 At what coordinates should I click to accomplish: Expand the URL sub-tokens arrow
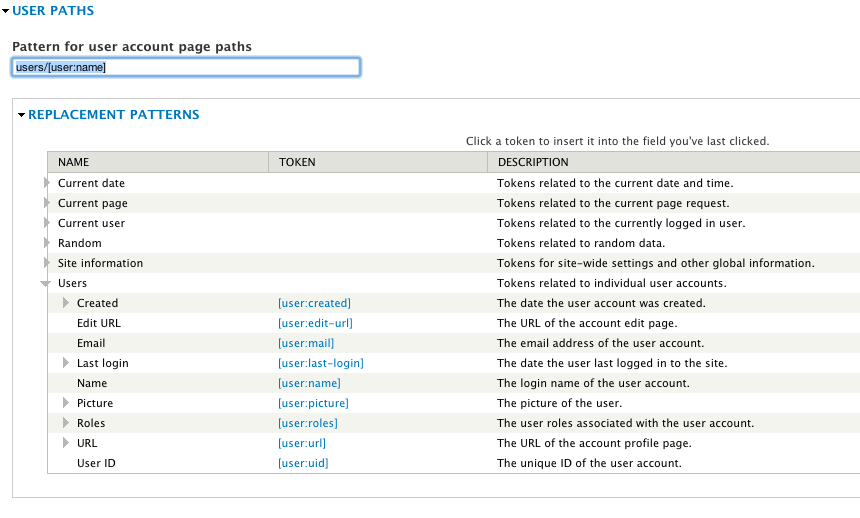pyautogui.click(x=66, y=443)
